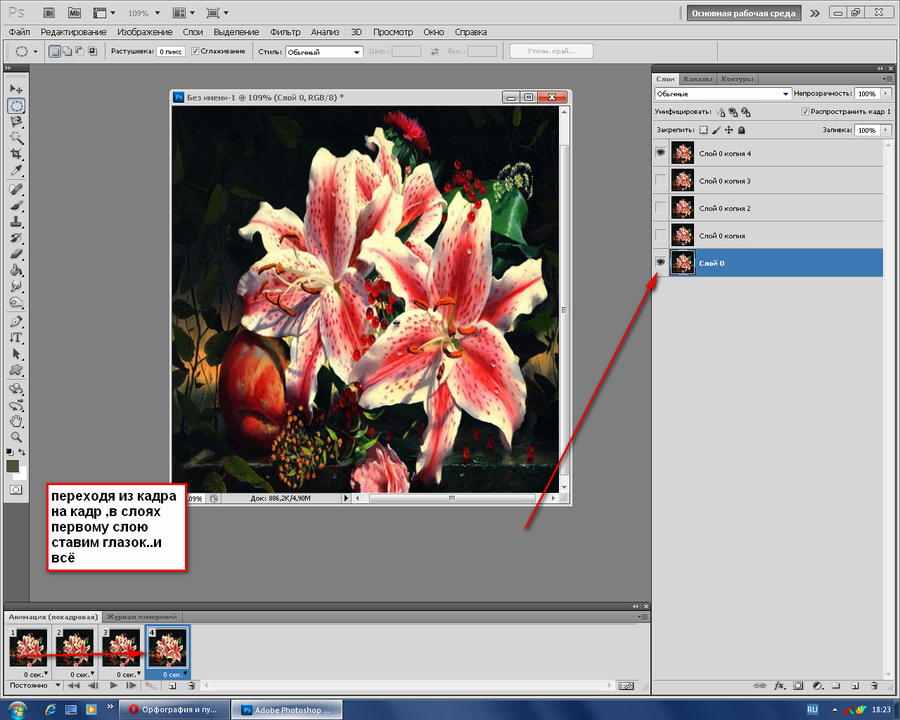Switch to Журнал измерений tab
Viewport: 900px width, 720px height.
tap(141, 617)
